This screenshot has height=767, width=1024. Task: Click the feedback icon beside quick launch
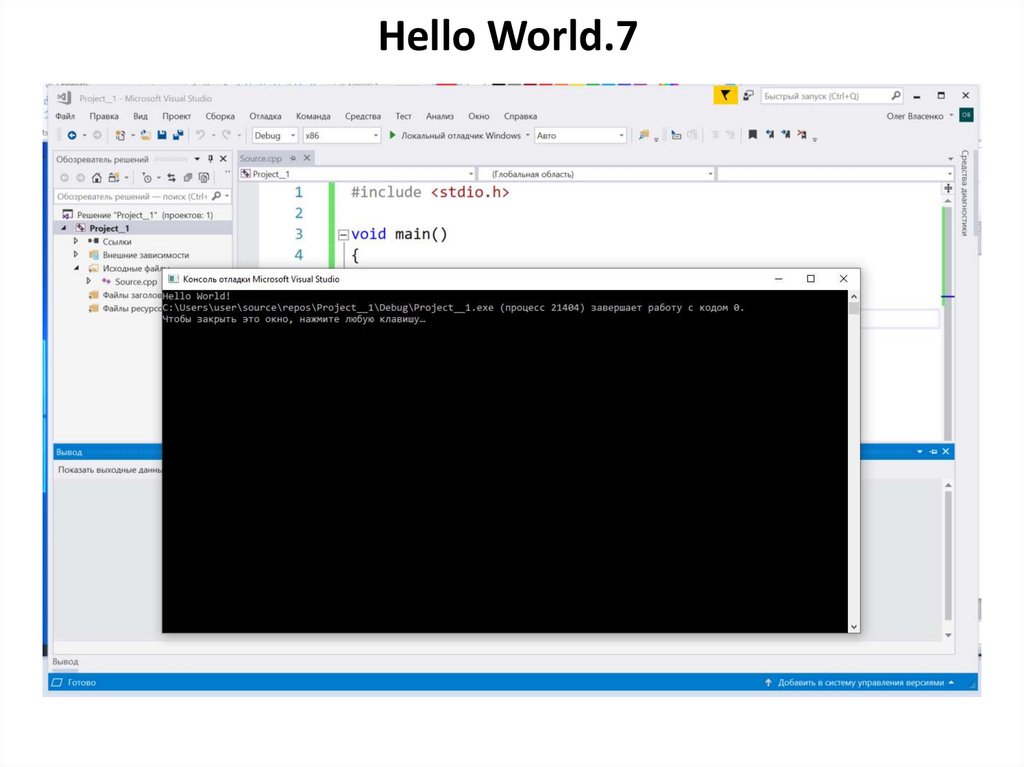[748, 96]
